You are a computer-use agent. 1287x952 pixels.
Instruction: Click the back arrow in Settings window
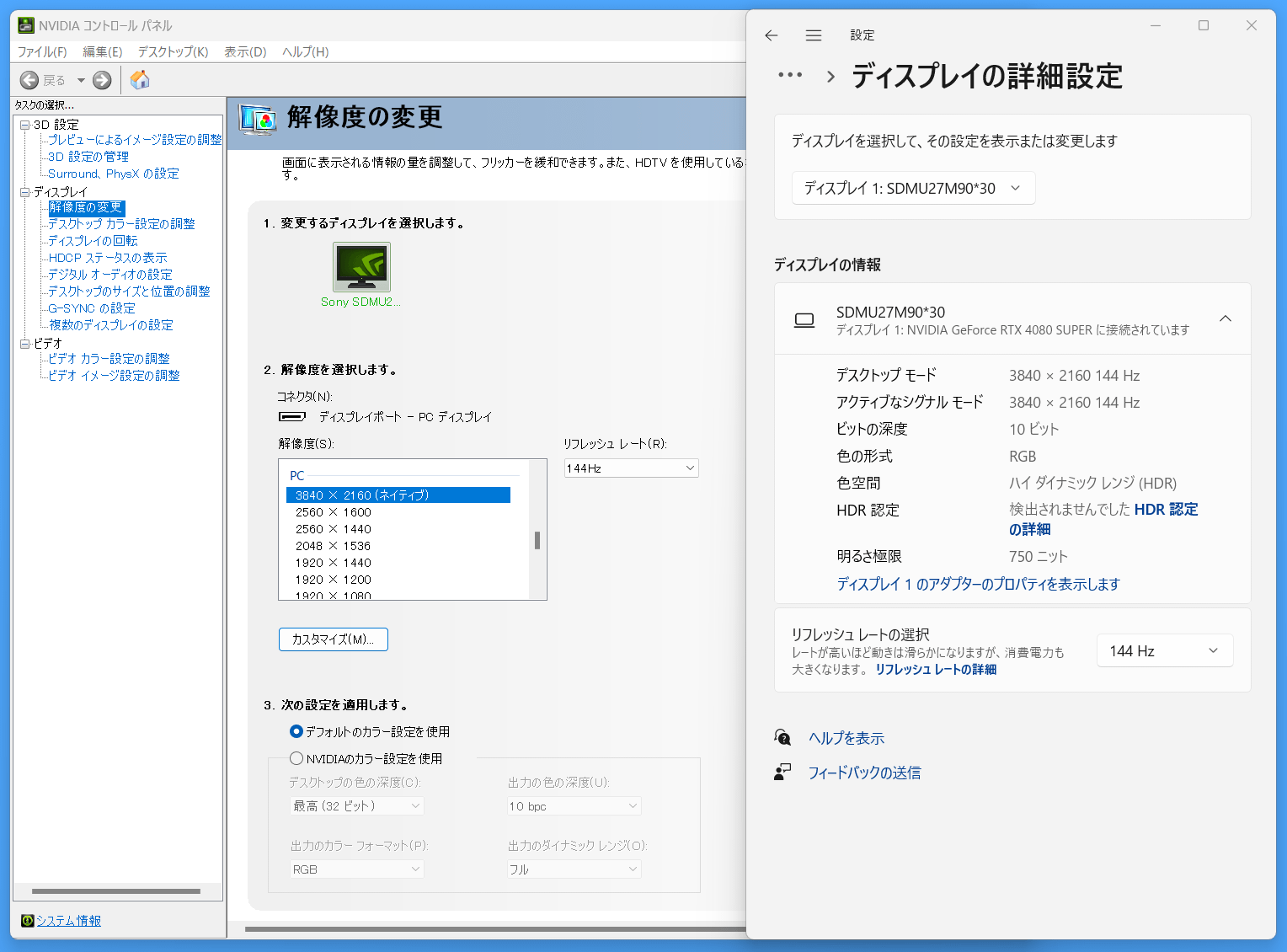771,35
